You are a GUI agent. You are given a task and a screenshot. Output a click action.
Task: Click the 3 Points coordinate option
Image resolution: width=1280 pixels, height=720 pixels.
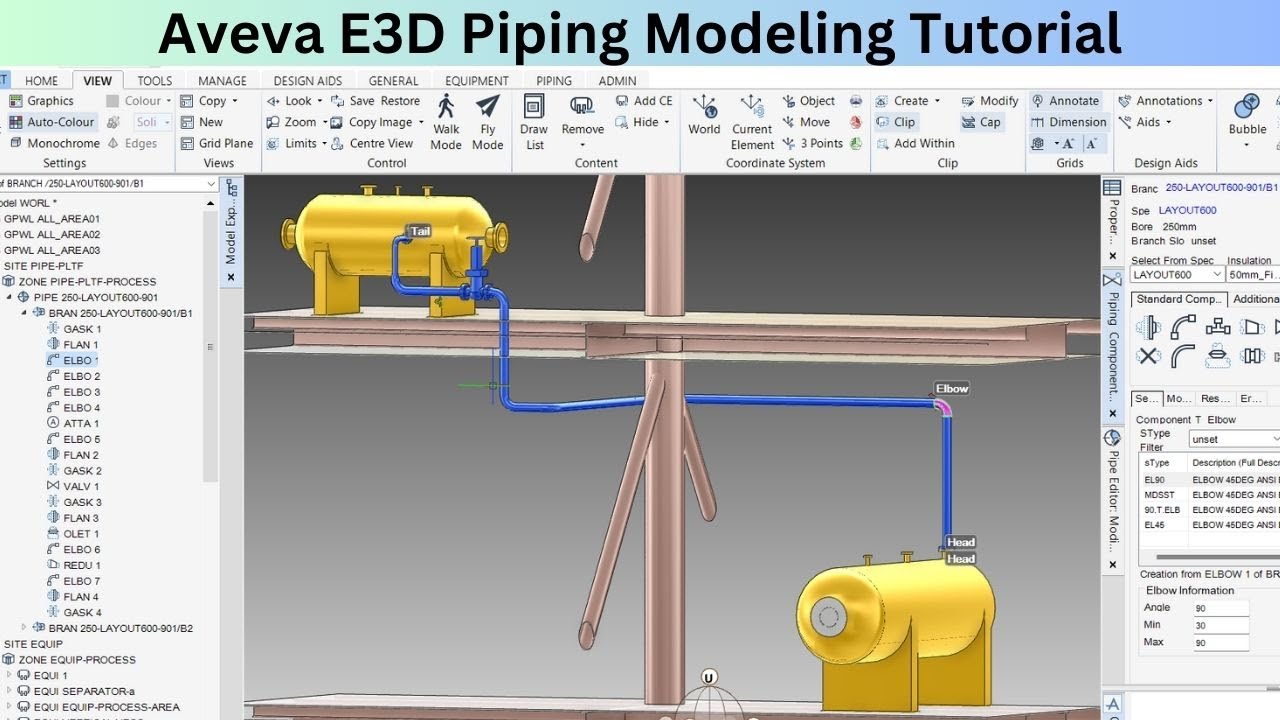(812, 143)
